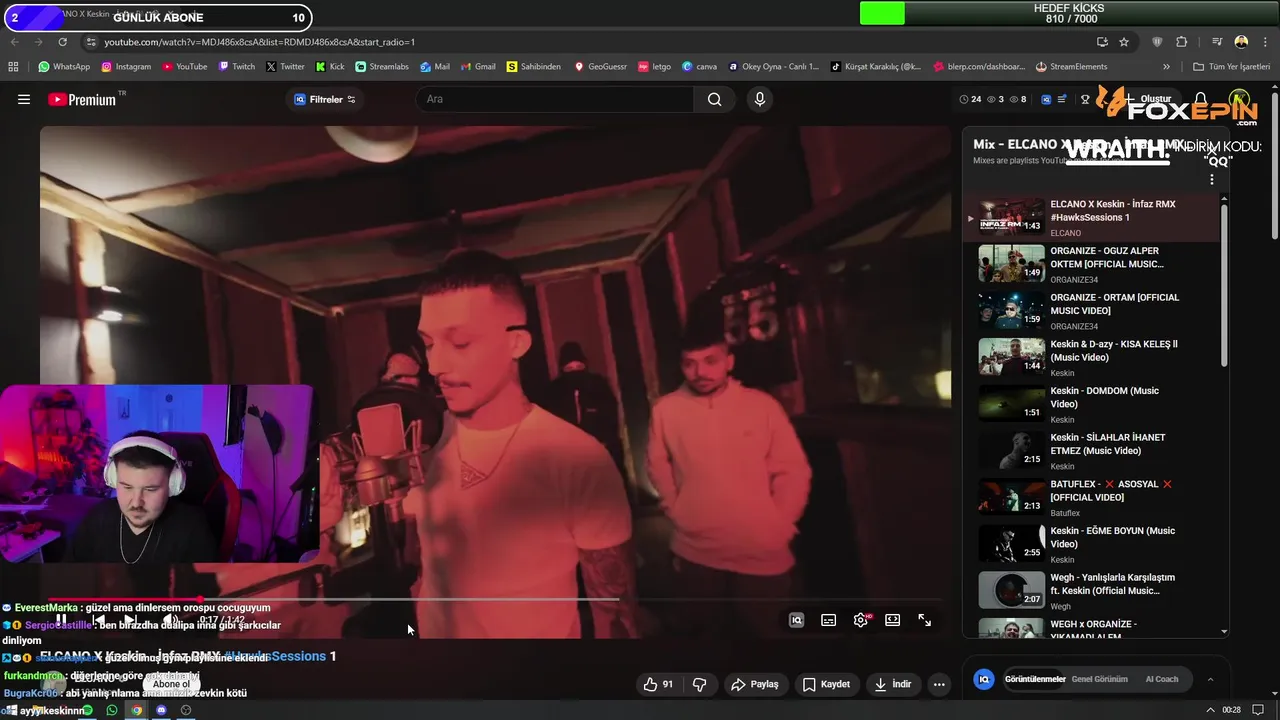Open Discord from the Windows taskbar
The height and width of the screenshot is (720, 1280).
pos(161,710)
